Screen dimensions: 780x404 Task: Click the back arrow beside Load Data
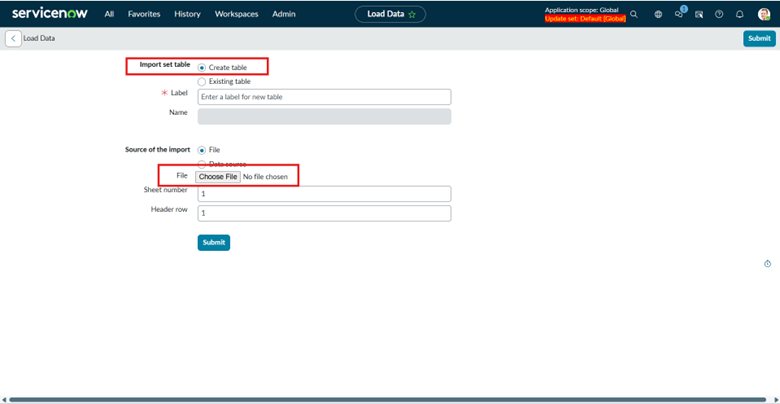pyautogui.click(x=13, y=38)
